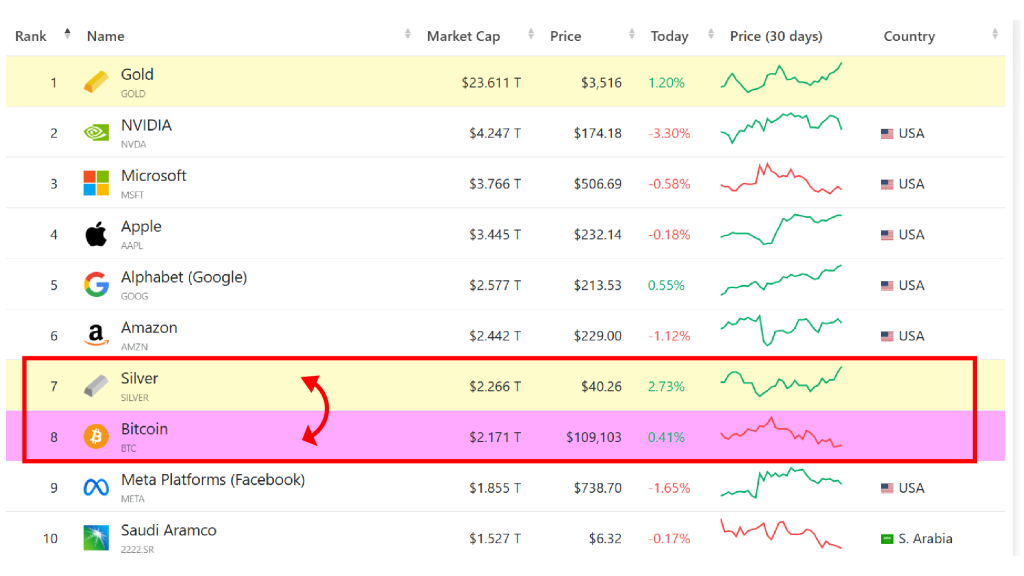Screen dimensions: 1024x576
Task: Click the Google logo icon
Action: (96, 285)
